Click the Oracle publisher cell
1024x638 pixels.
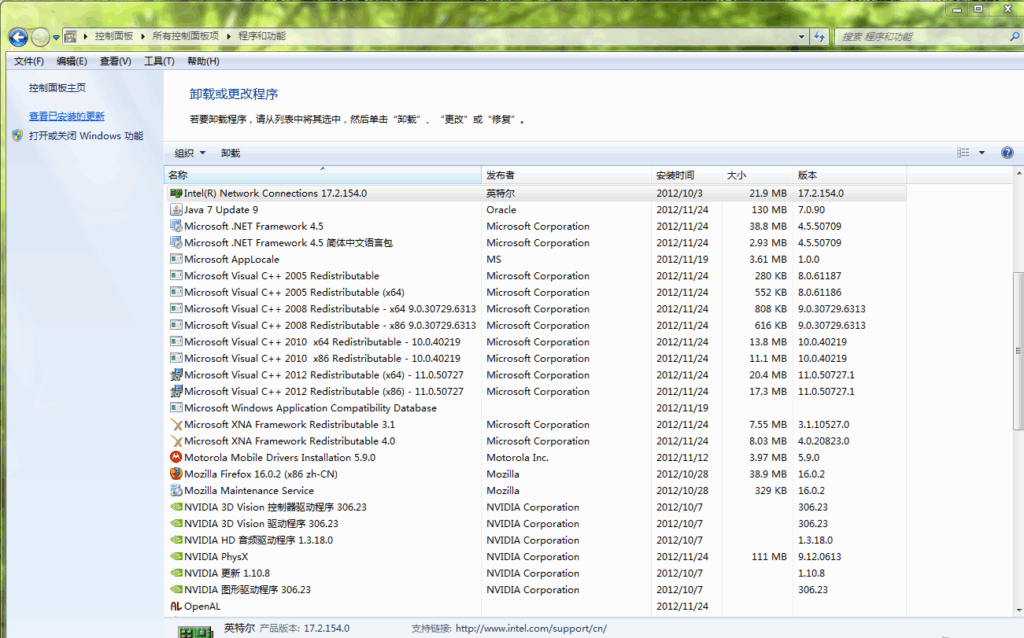point(502,210)
